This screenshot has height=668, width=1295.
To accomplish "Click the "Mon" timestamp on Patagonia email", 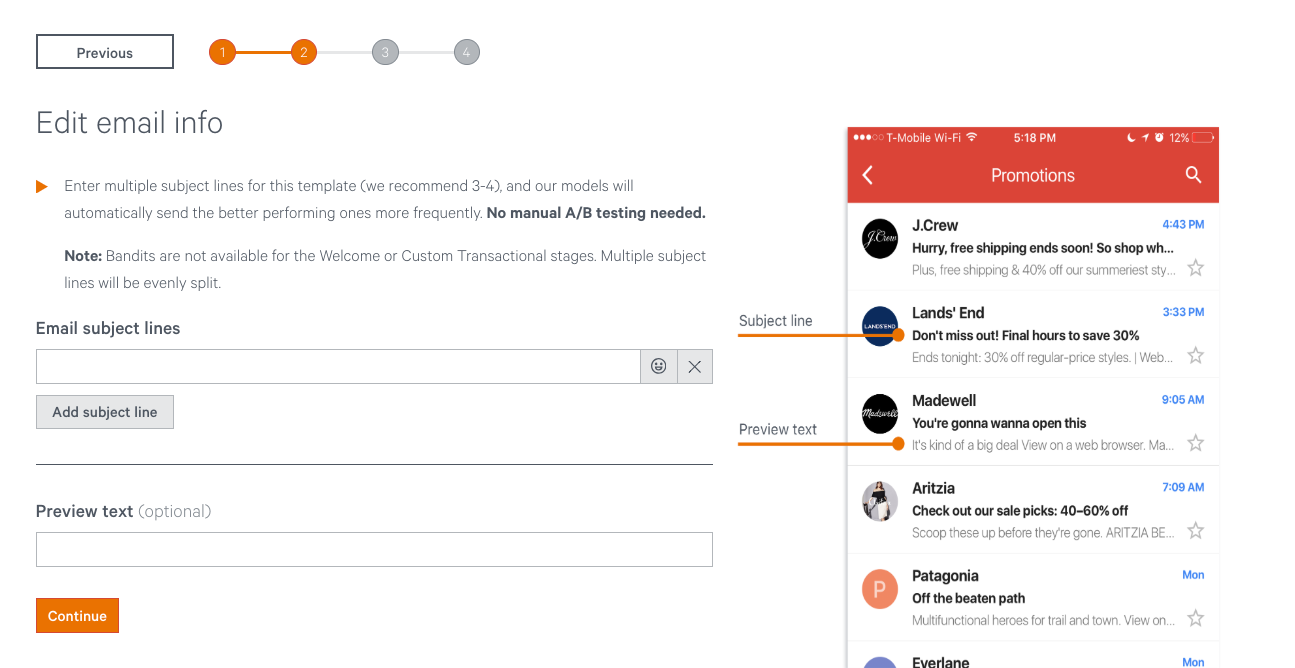I will click(1193, 575).
